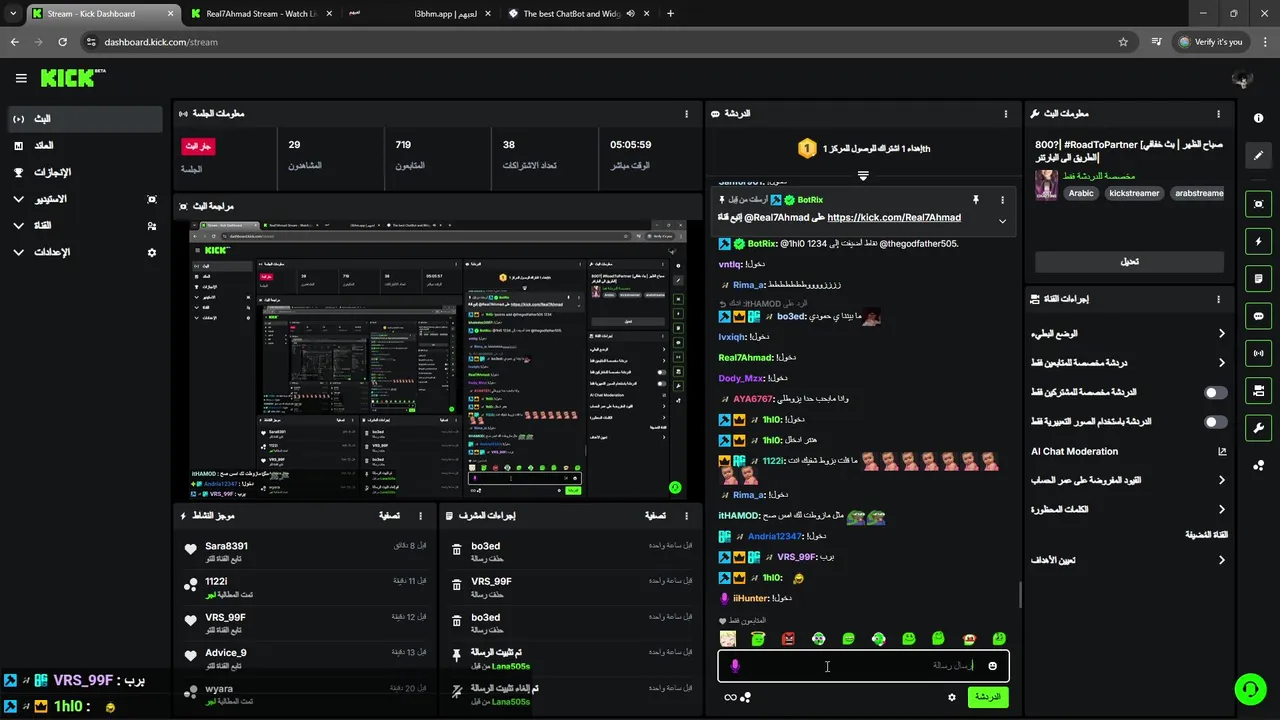Screen dimensions: 1280x720
Task: Open الإنجازات in left sidebar
Action: coord(85,172)
